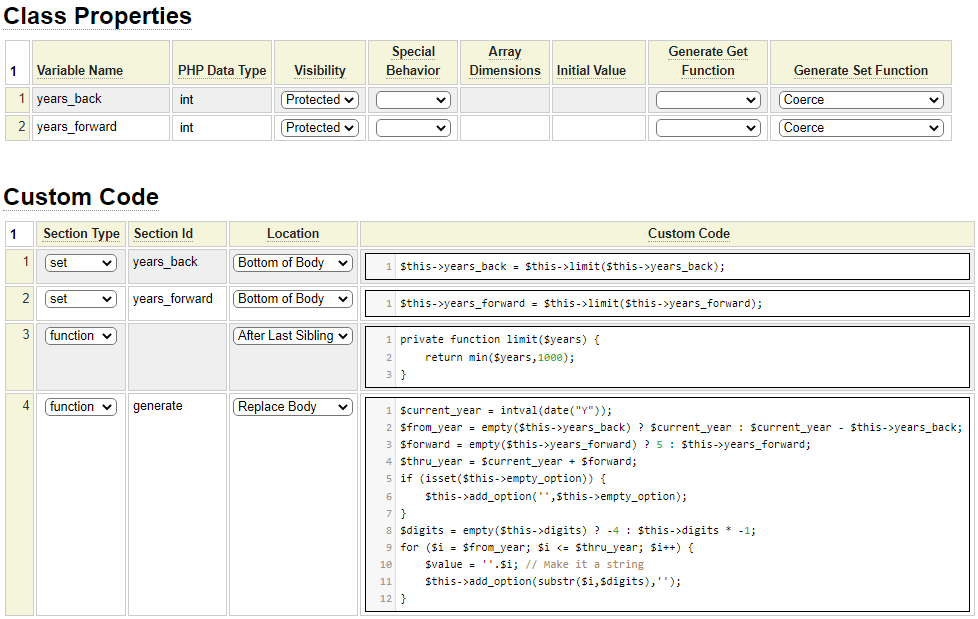Change Coerce set function for years_forward
Screen dimensions: 978x619
(x=860, y=128)
